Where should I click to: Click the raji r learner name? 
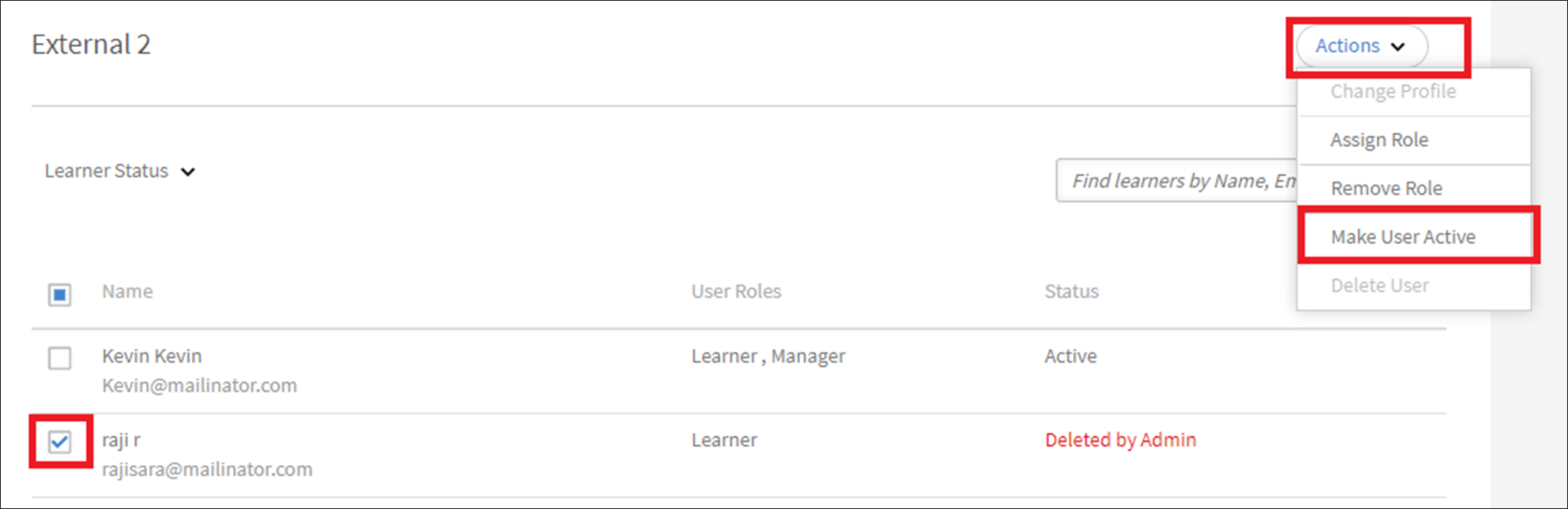click(121, 440)
